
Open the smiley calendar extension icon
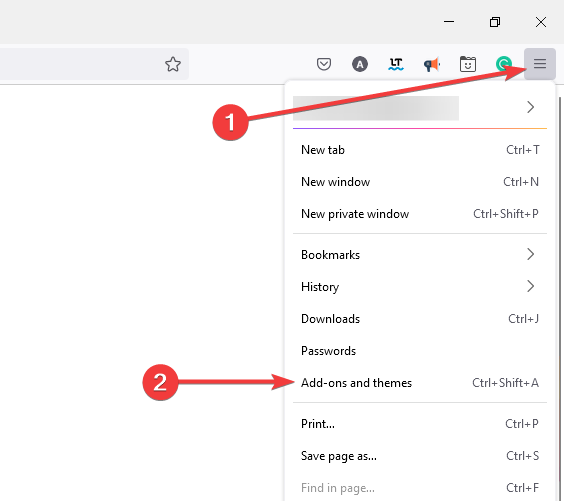[x=468, y=64]
